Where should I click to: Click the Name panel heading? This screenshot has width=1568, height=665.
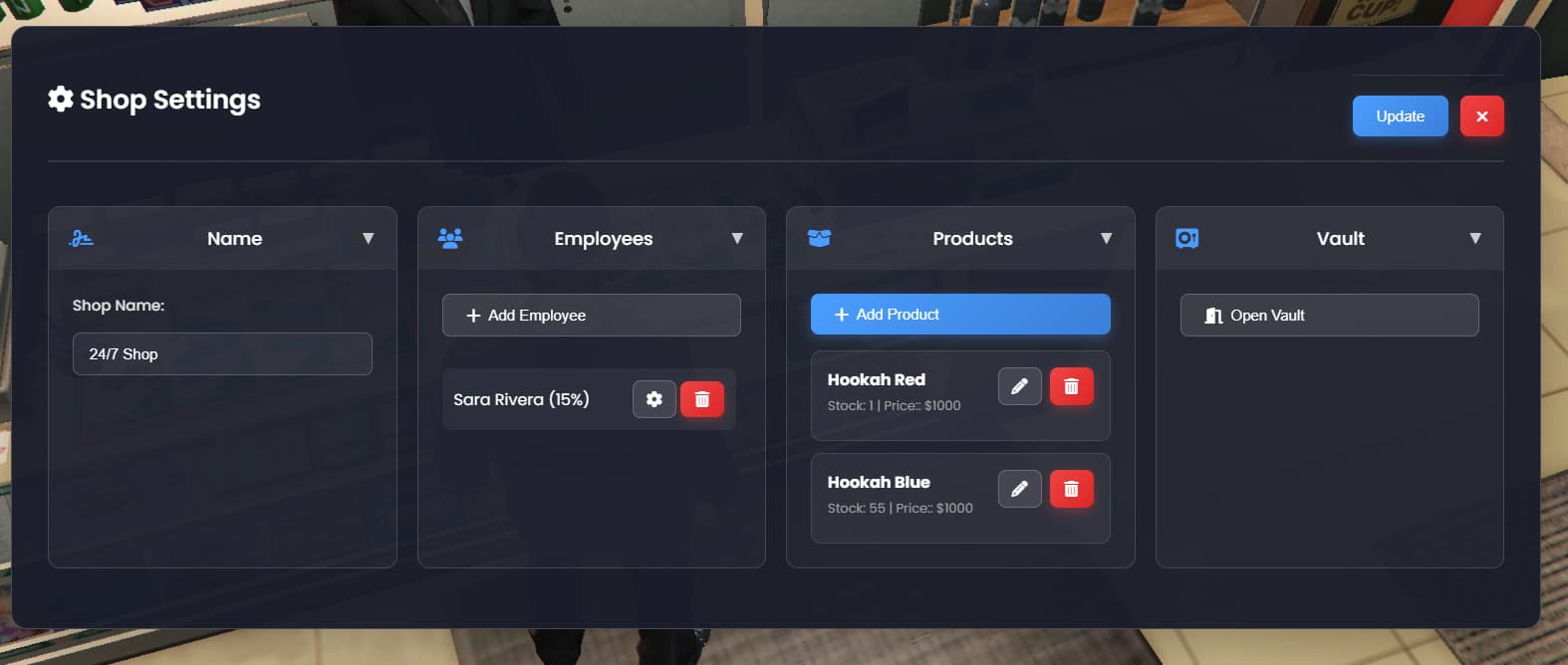(x=235, y=238)
